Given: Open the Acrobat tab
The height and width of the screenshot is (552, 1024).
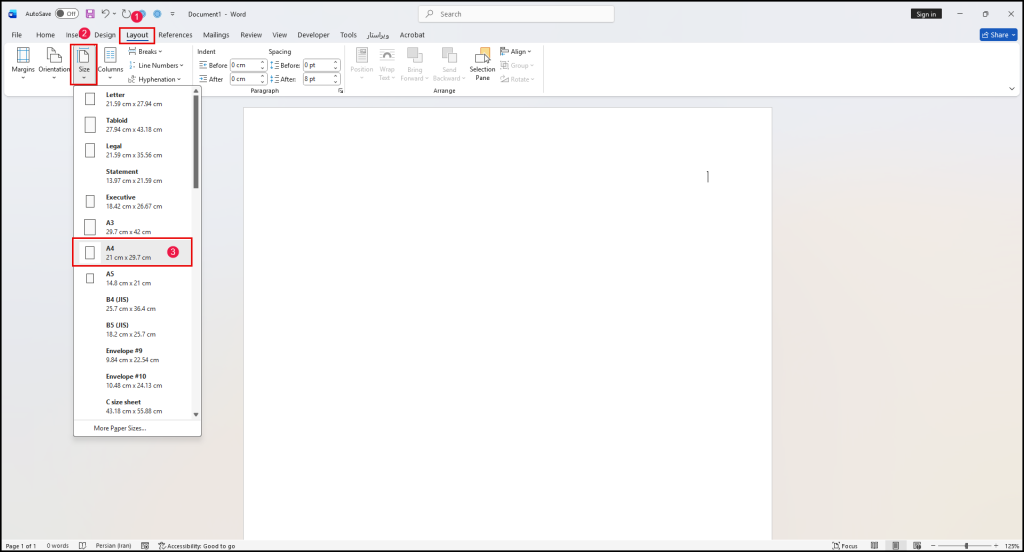Looking at the screenshot, I should tap(412, 35).
